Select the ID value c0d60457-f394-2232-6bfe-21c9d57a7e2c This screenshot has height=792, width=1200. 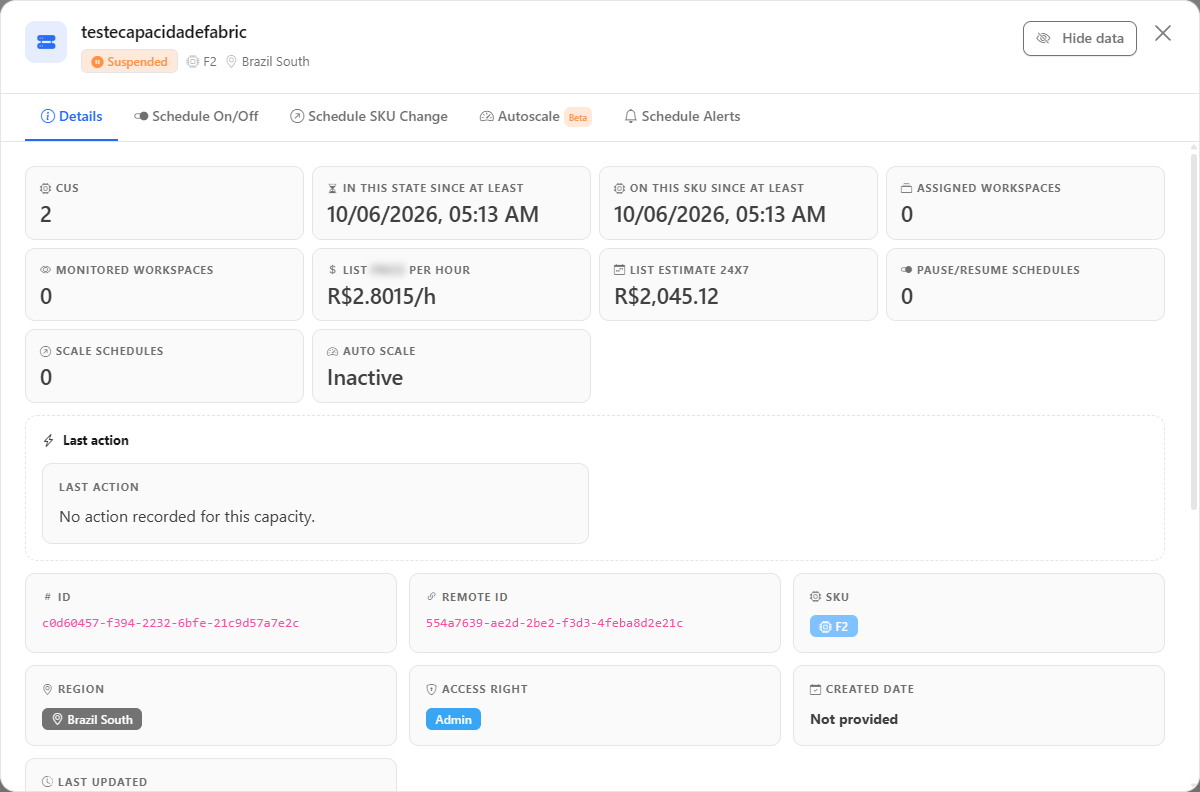tap(170, 623)
